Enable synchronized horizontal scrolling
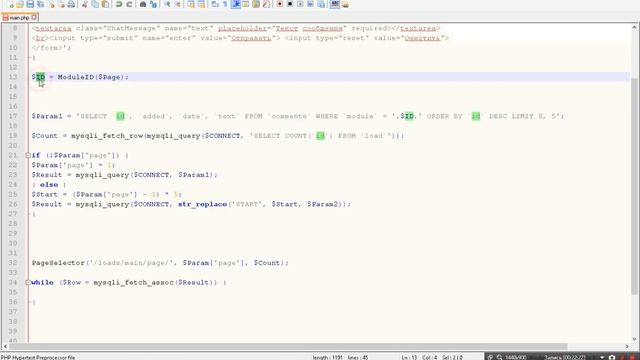Viewport: 640px width, 360px height. [202, 4]
